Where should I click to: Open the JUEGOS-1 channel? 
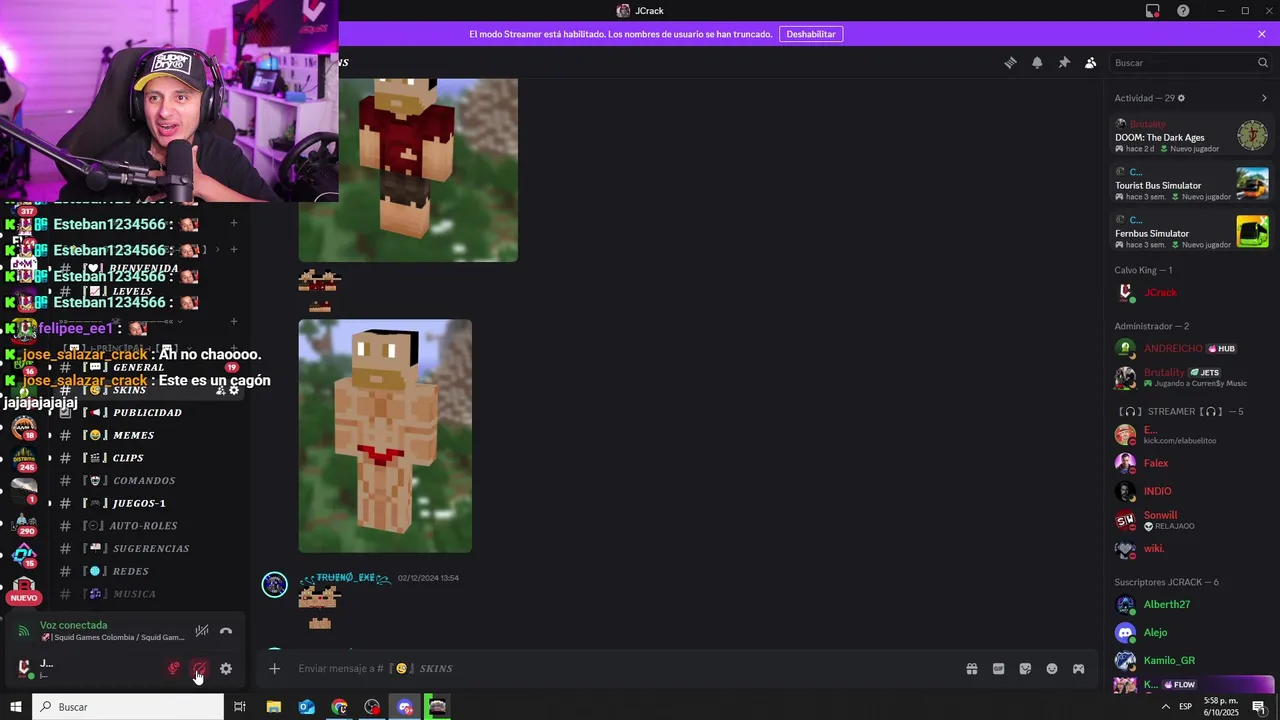click(139, 504)
